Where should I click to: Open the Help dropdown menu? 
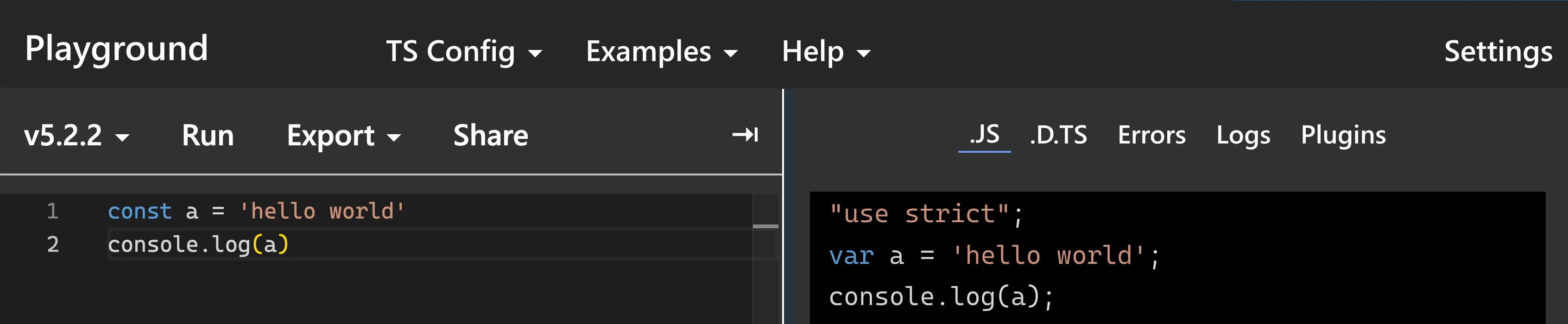825,52
